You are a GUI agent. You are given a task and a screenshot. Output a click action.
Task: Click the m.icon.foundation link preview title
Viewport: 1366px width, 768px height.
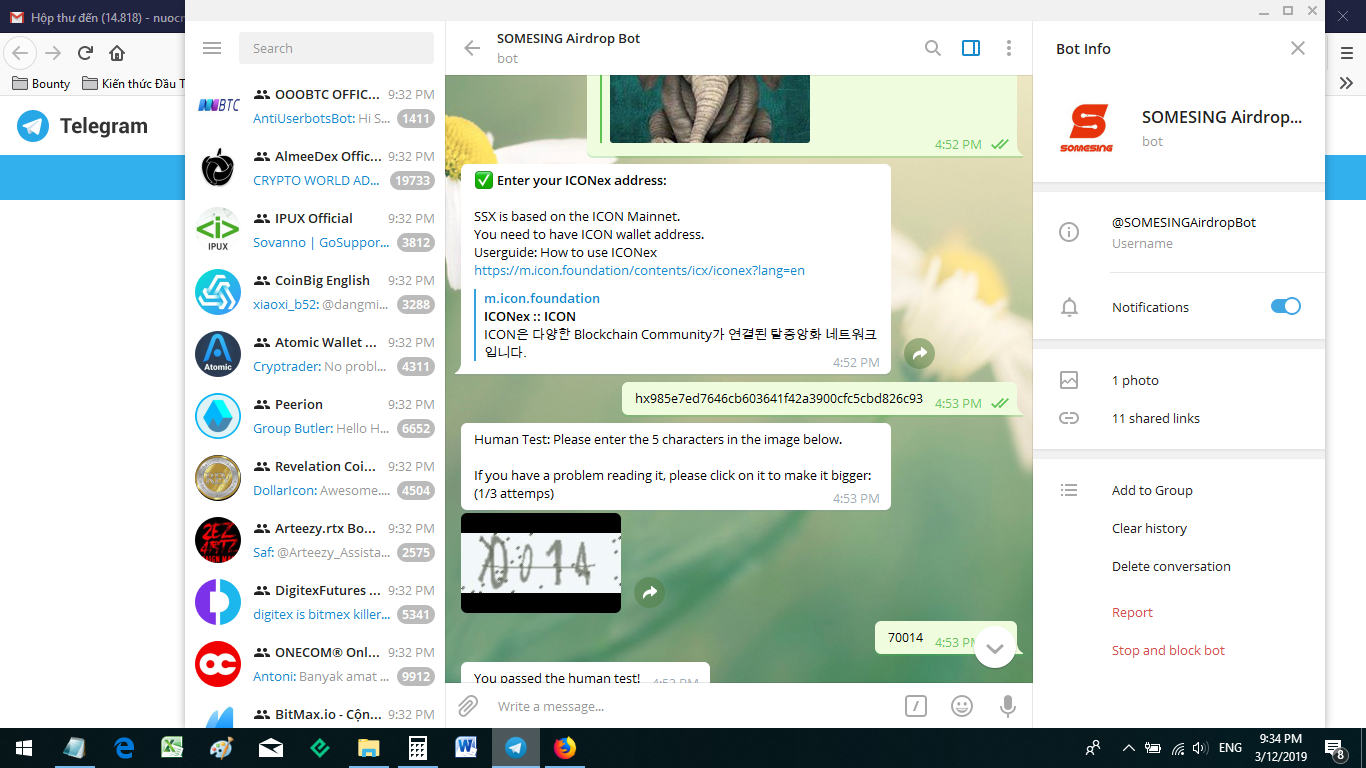pyautogui.click(x=542, y=298)
